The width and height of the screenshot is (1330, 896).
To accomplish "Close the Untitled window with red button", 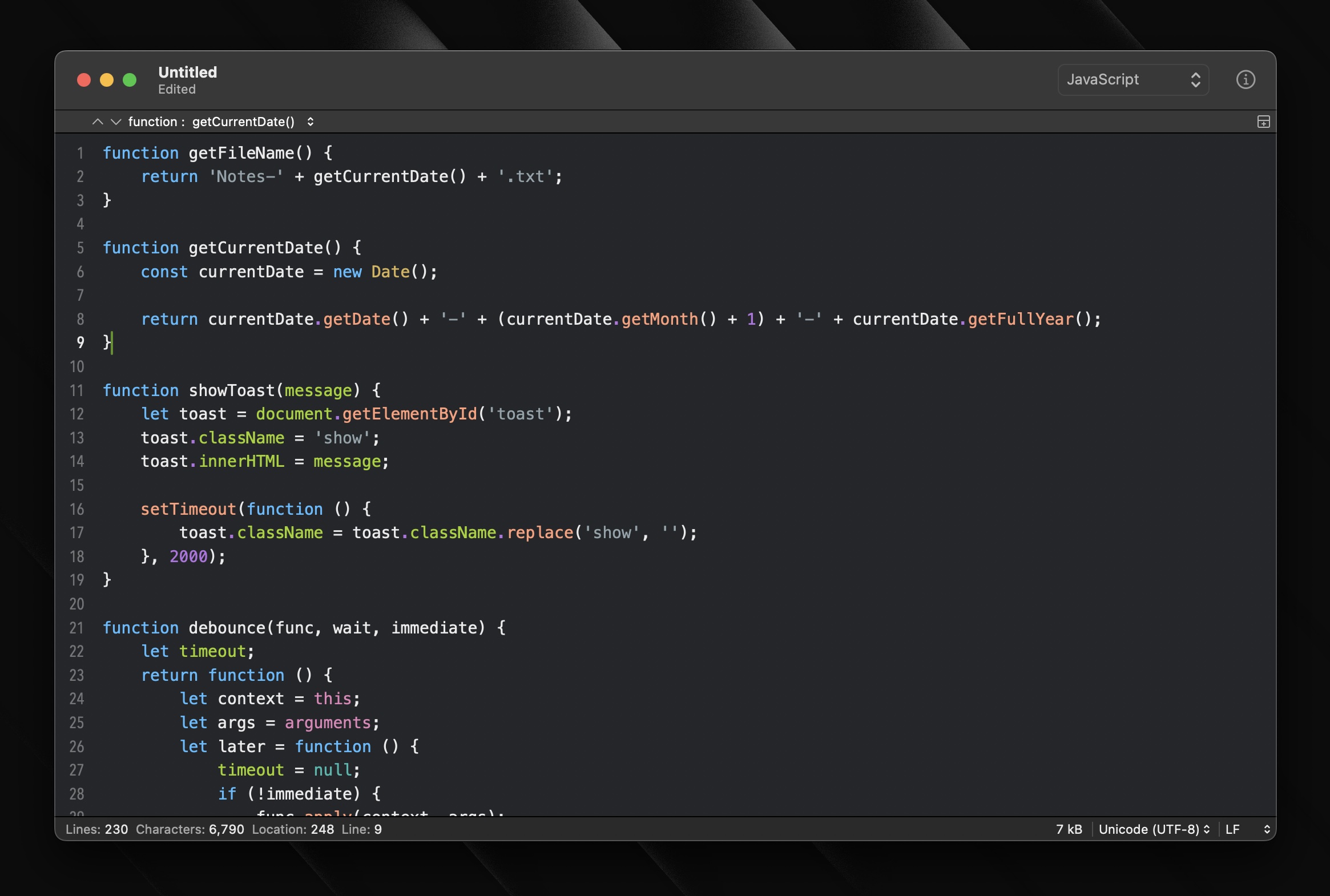I will [84, 80].
